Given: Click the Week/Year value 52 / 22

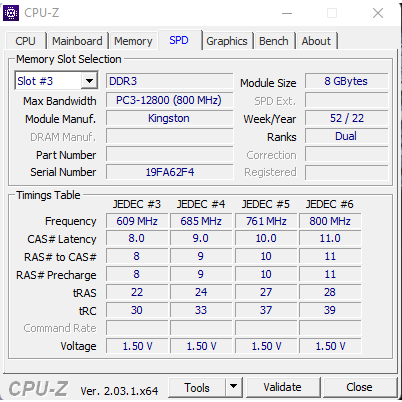Looking at the screenshot, I should coord(347,118).
